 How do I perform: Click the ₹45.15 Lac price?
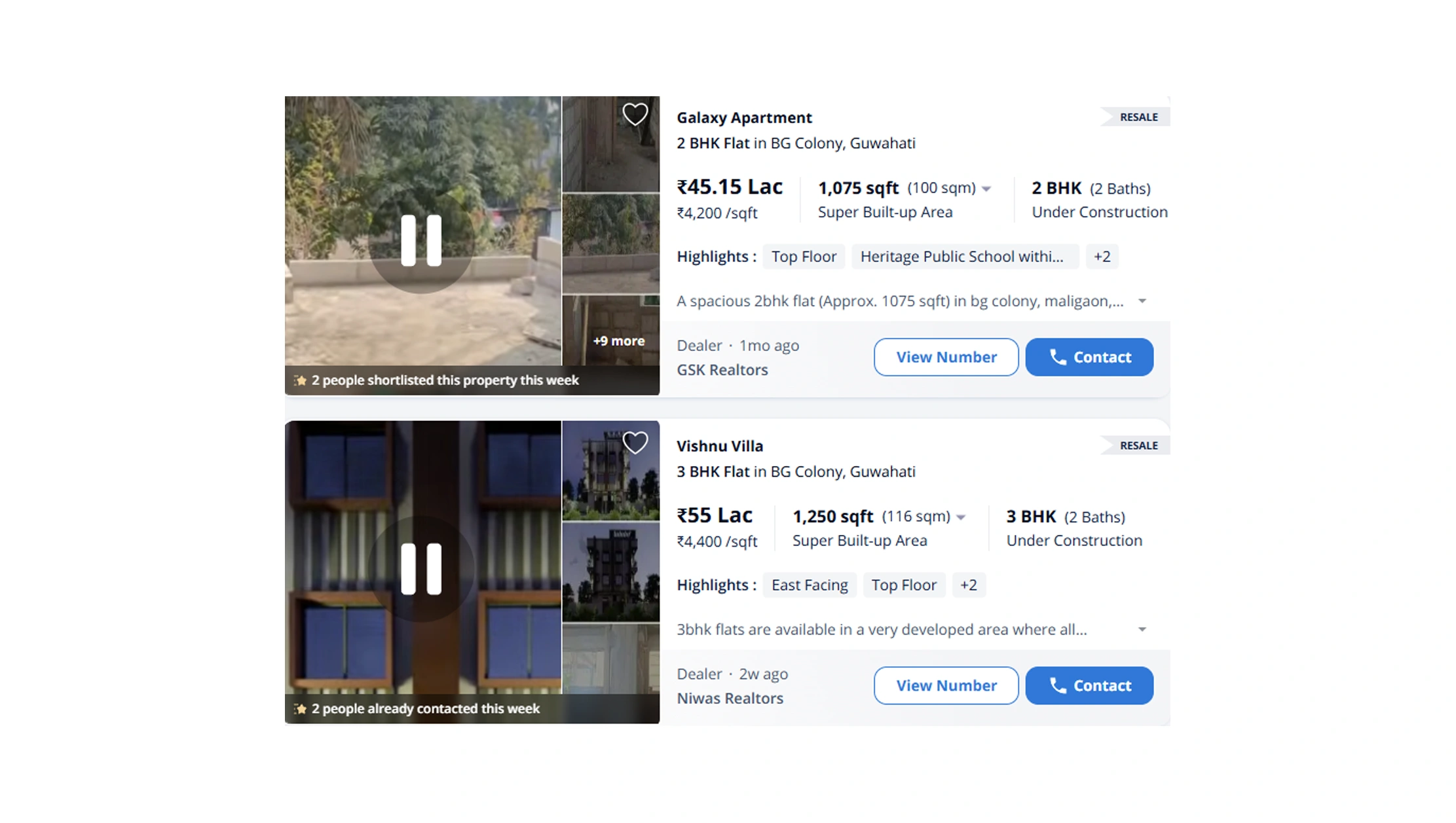pyautogui.click(x=730, y=187)
